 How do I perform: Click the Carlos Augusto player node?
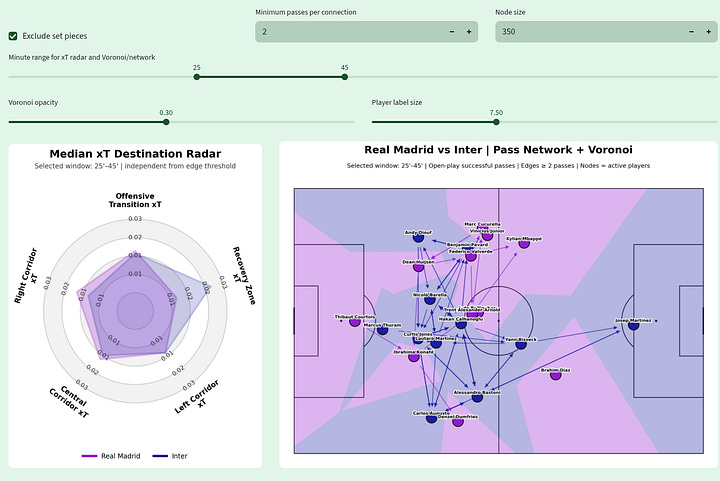[431, 418]
